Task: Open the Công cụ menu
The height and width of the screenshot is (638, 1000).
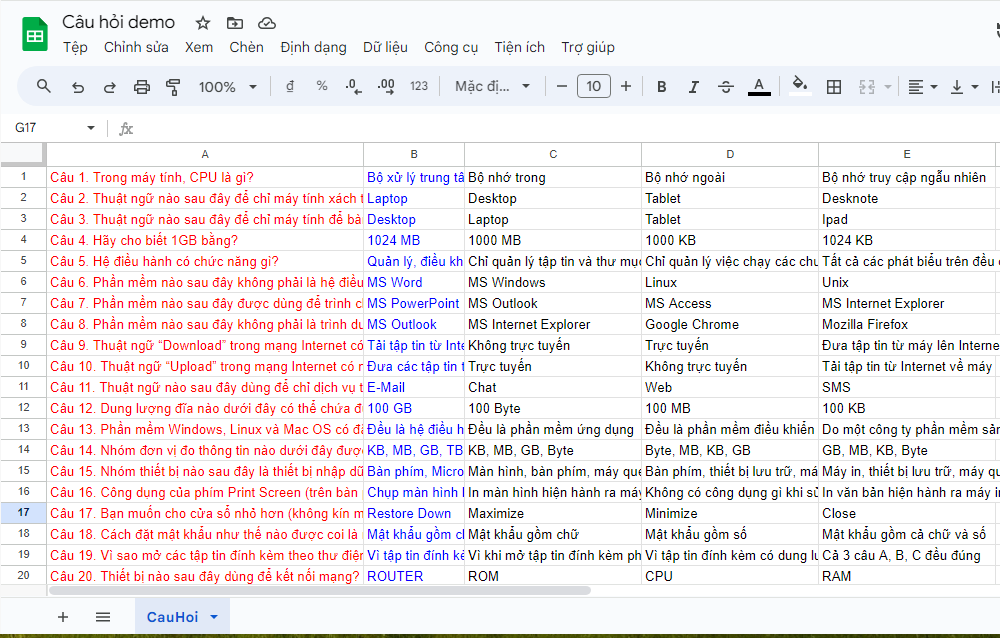Action: [x=451, y=48]
